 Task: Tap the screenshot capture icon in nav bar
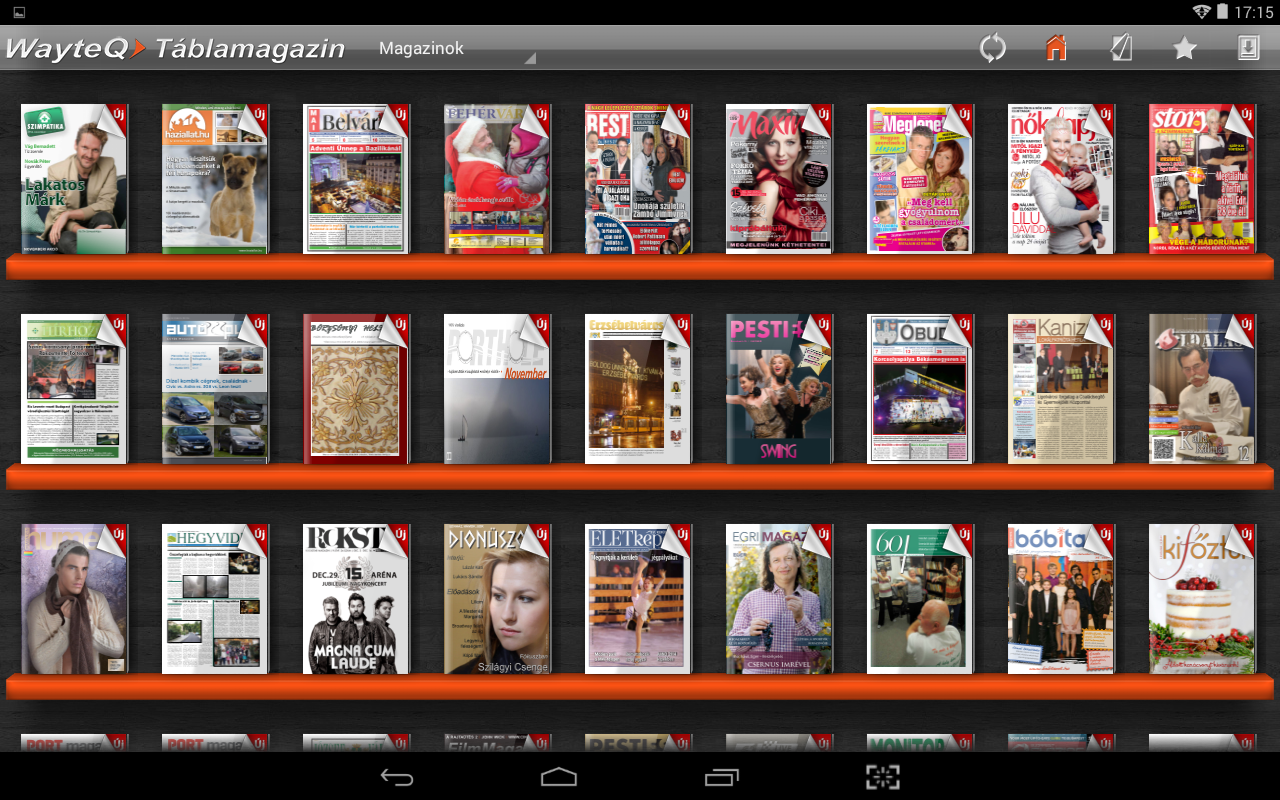pyautogui.click(x=883, y=777)
